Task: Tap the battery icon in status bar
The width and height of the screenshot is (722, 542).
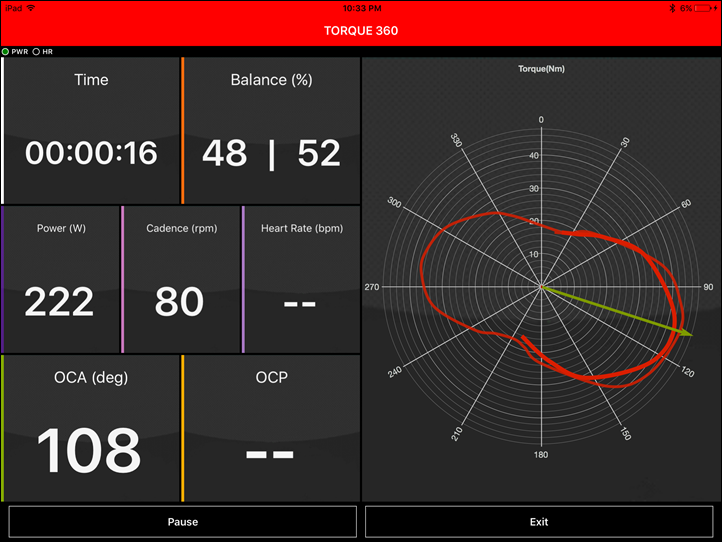Action: click(x=703, y=8)
